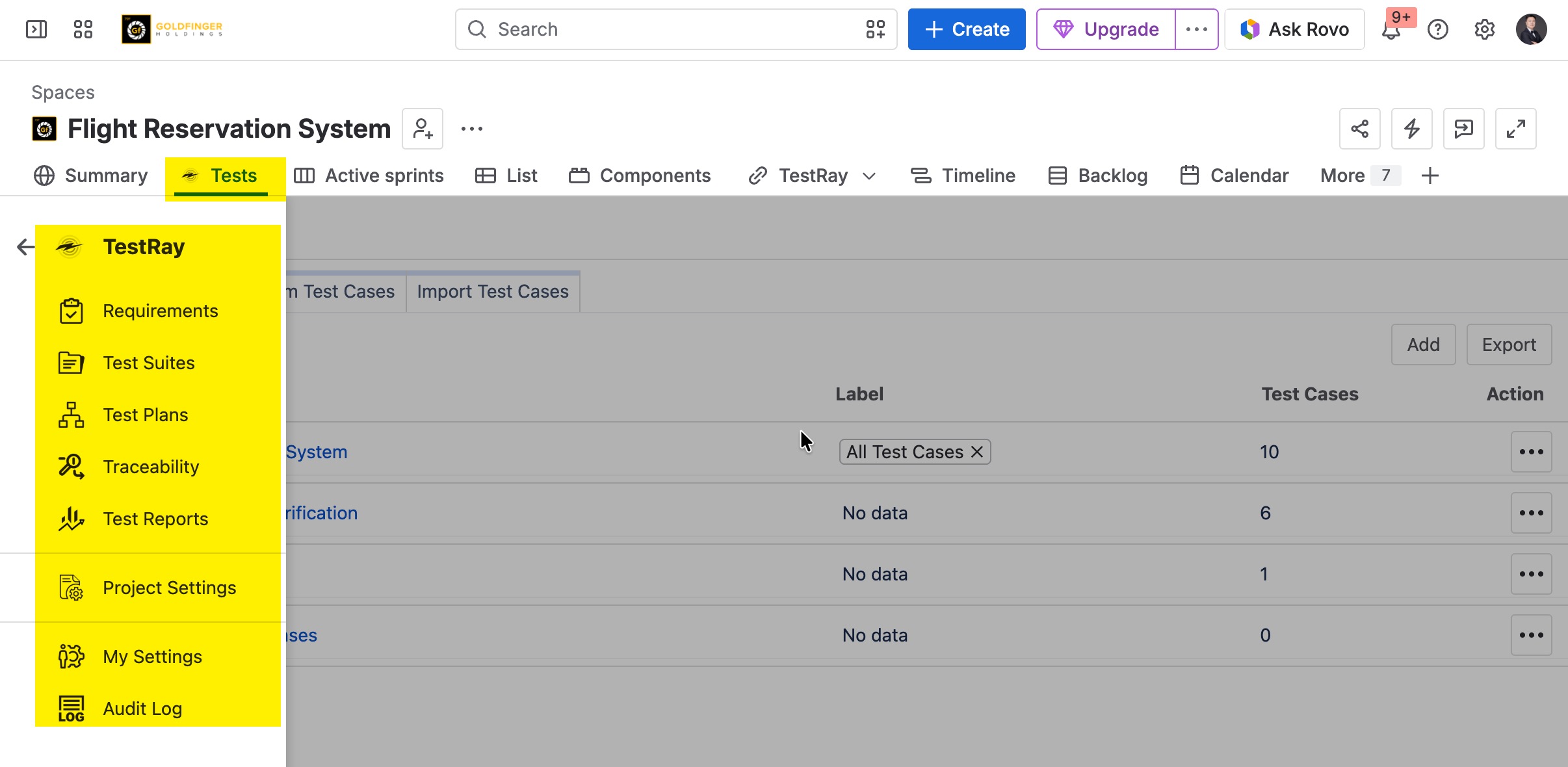Click the Spaces breadcrumb

[x=63, y=92]
